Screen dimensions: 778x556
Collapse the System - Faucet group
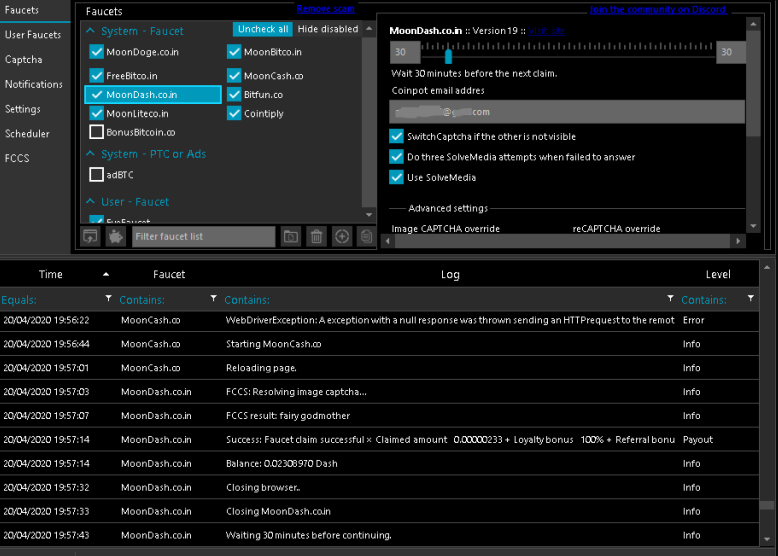(x=91, y=31)
